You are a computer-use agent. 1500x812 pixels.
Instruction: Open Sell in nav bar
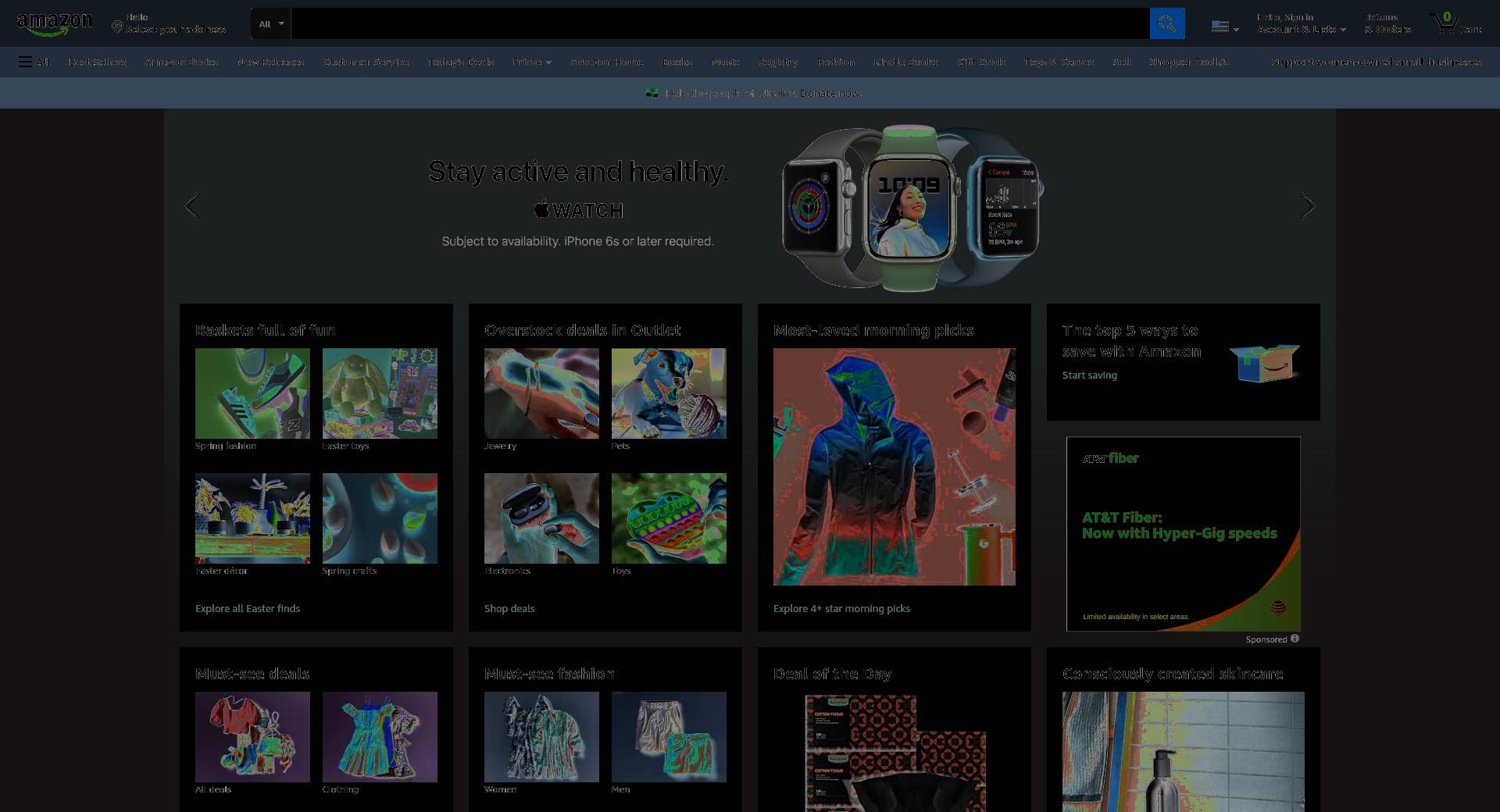coord(1121,62)
